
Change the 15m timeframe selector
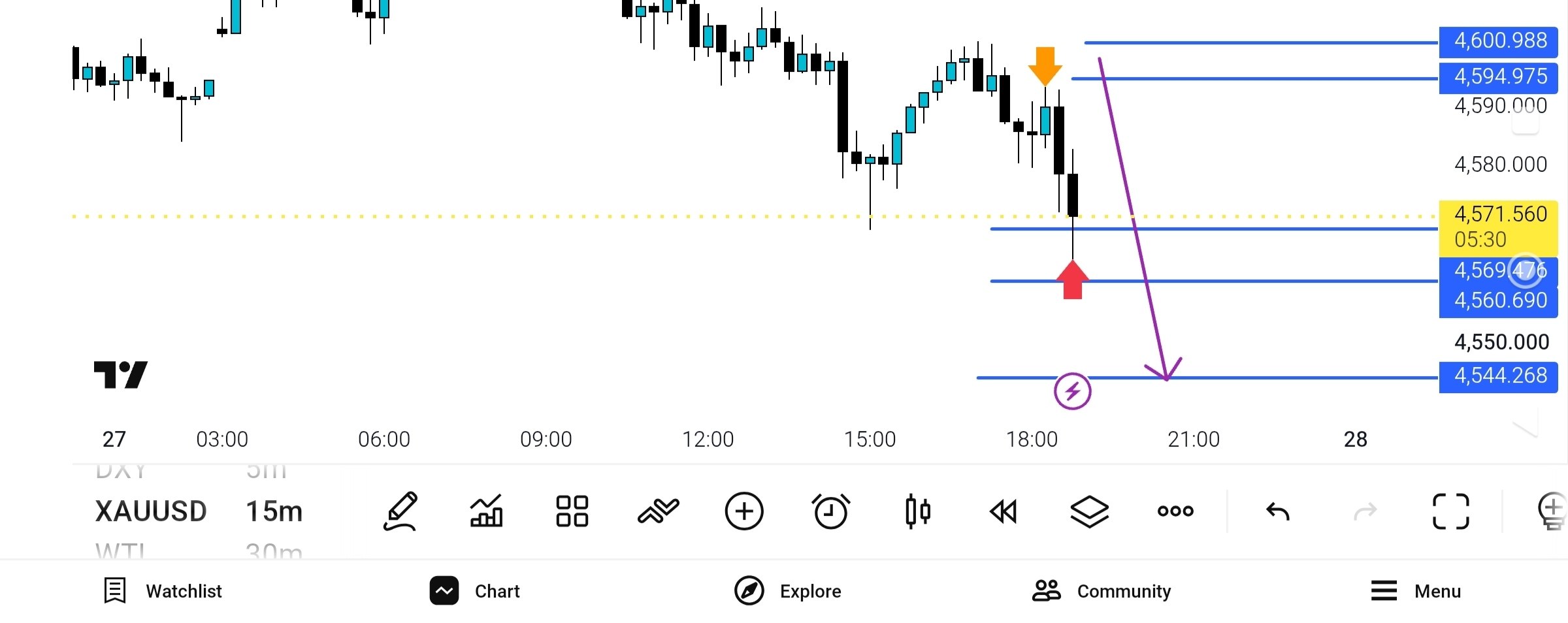(x=274, y=511)
